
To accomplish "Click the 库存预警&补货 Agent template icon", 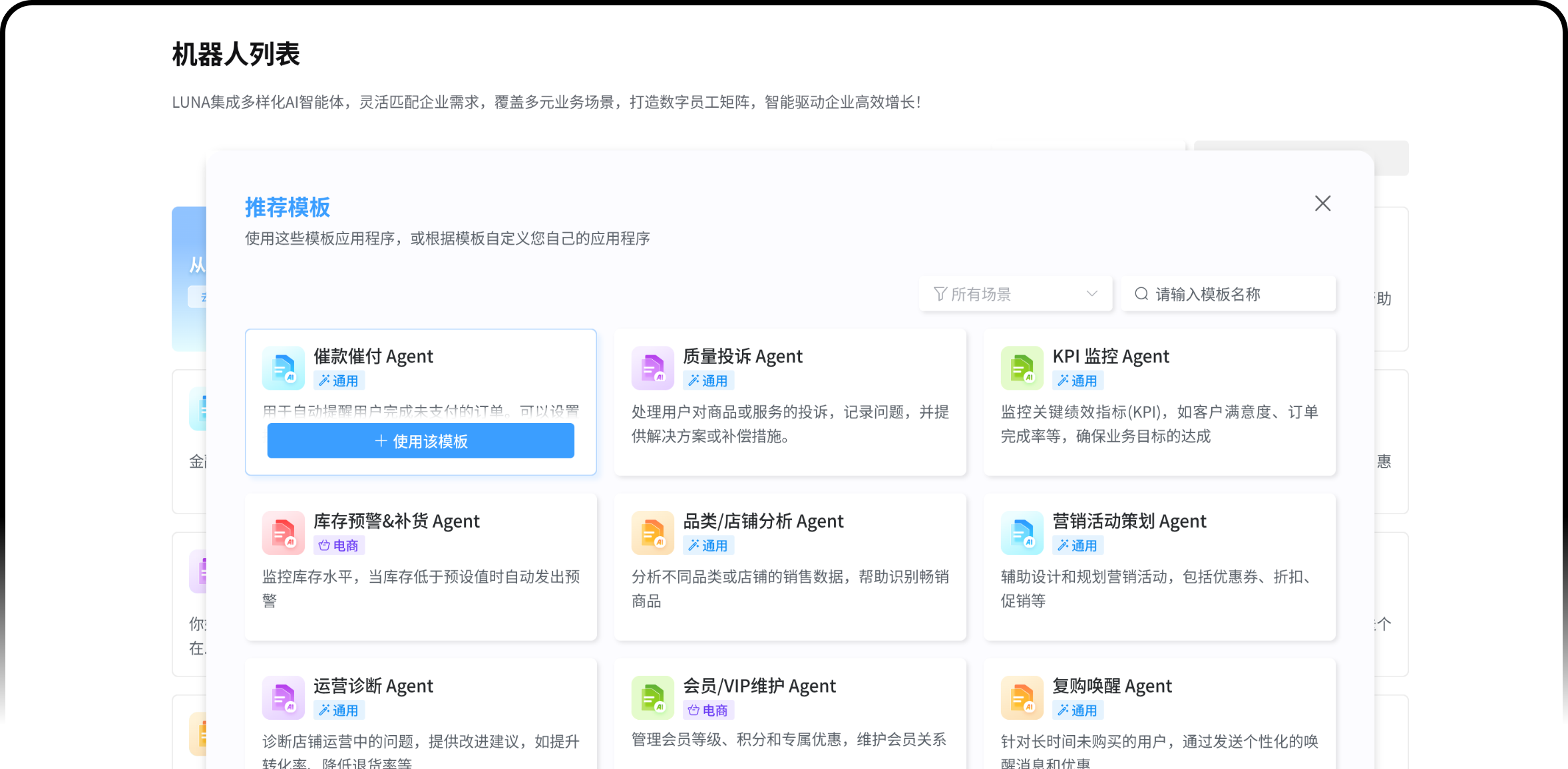I will 283,532.
